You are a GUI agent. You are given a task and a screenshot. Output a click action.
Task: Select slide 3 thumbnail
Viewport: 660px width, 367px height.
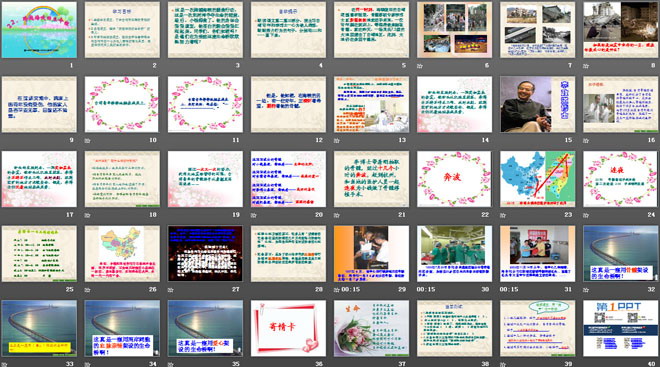click(205, 30)
